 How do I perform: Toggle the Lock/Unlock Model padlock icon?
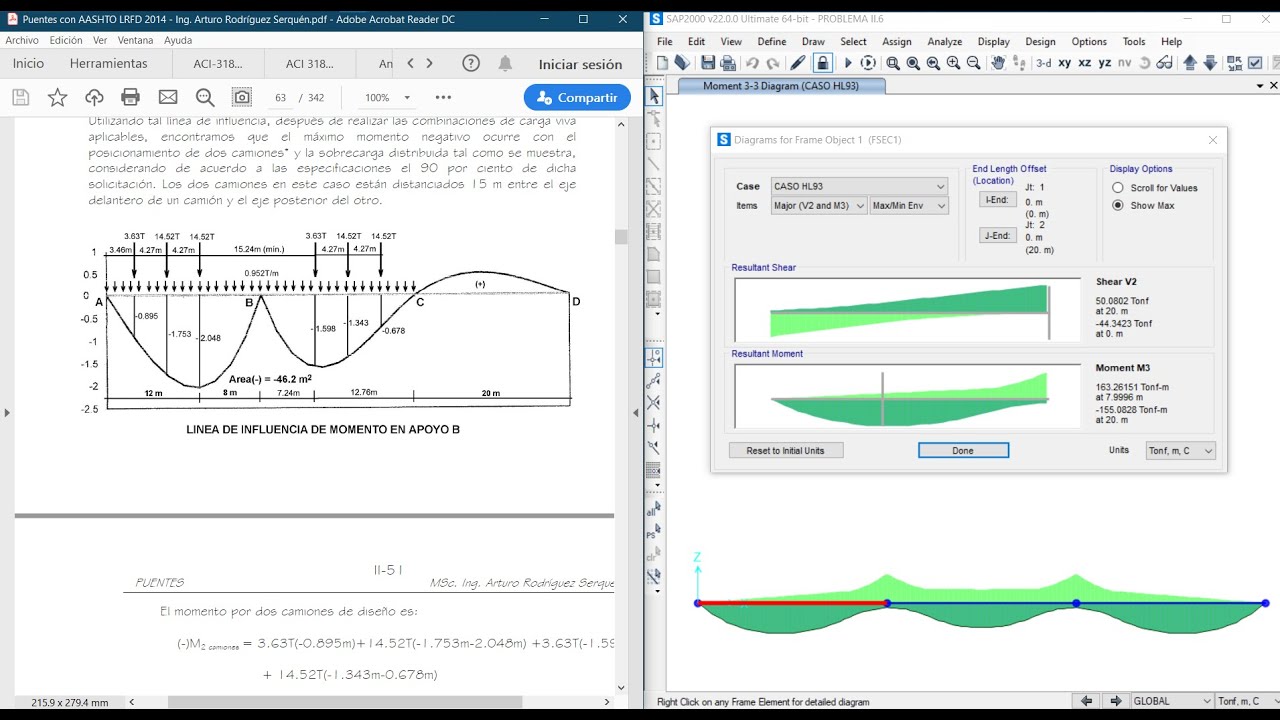[x=822, y=63]
